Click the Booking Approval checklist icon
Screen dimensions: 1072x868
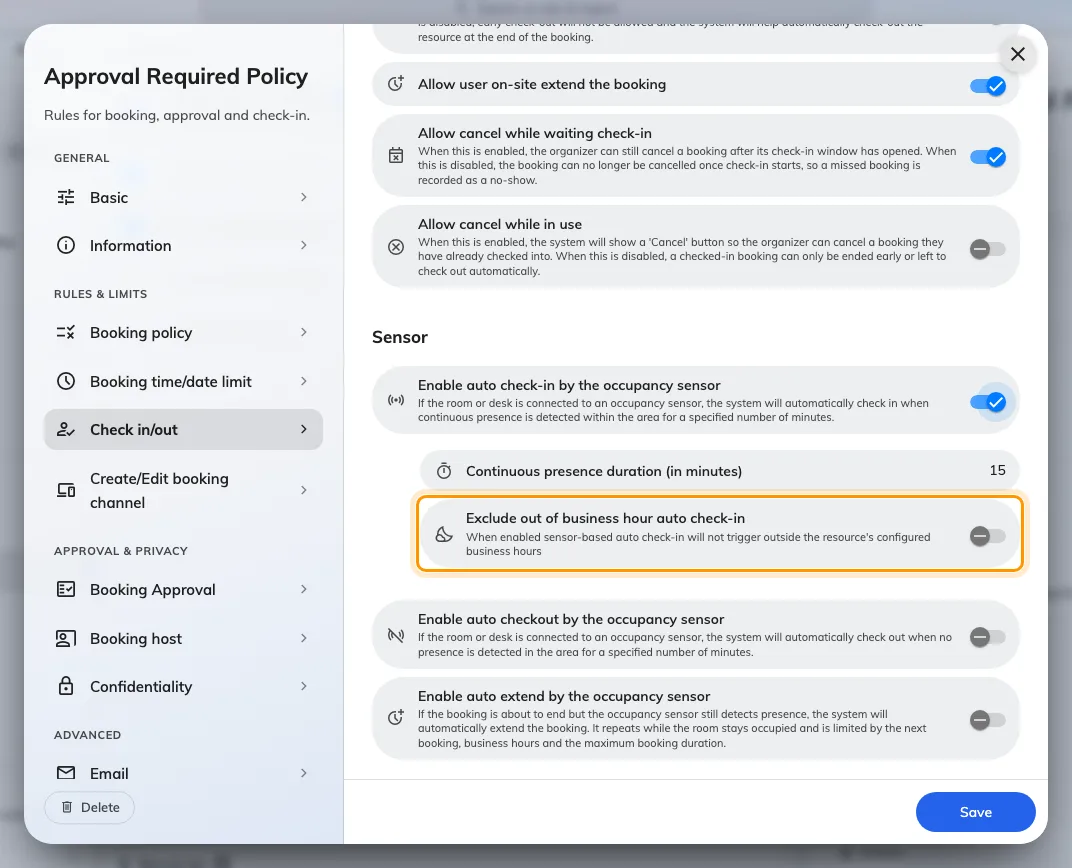point(66,589)
